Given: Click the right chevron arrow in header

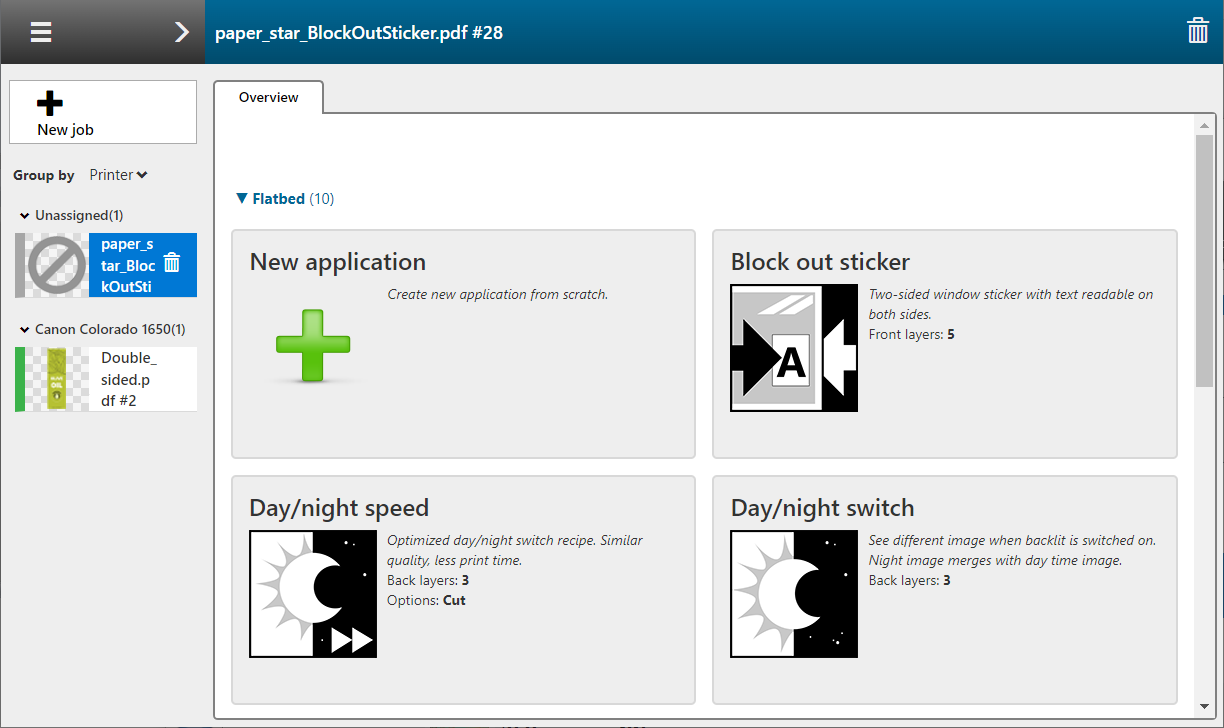Looking at the screenshot, I should tap(181, 32).
